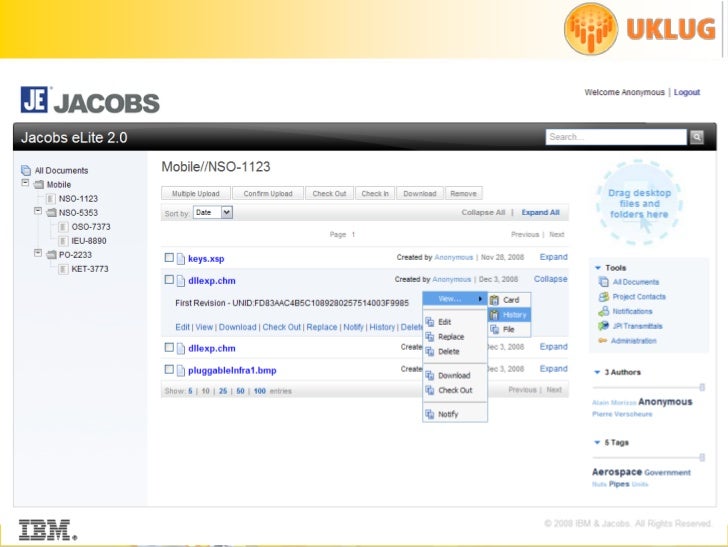Collapse the 3 Authors section

[x=598, y=372]
